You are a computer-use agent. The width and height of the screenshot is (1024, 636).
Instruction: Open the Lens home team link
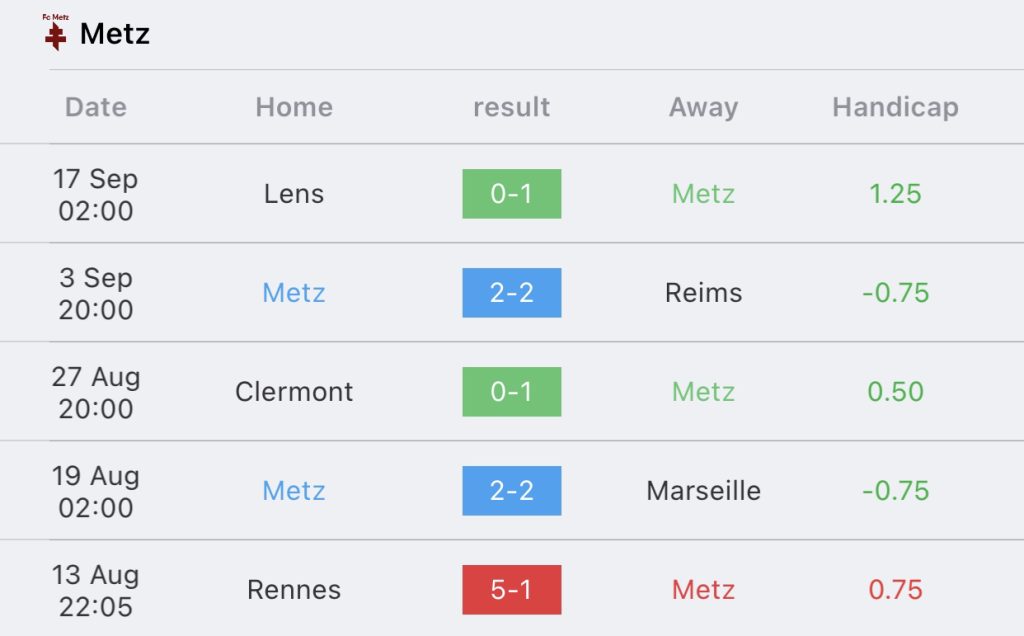click(x=294, y=194)
